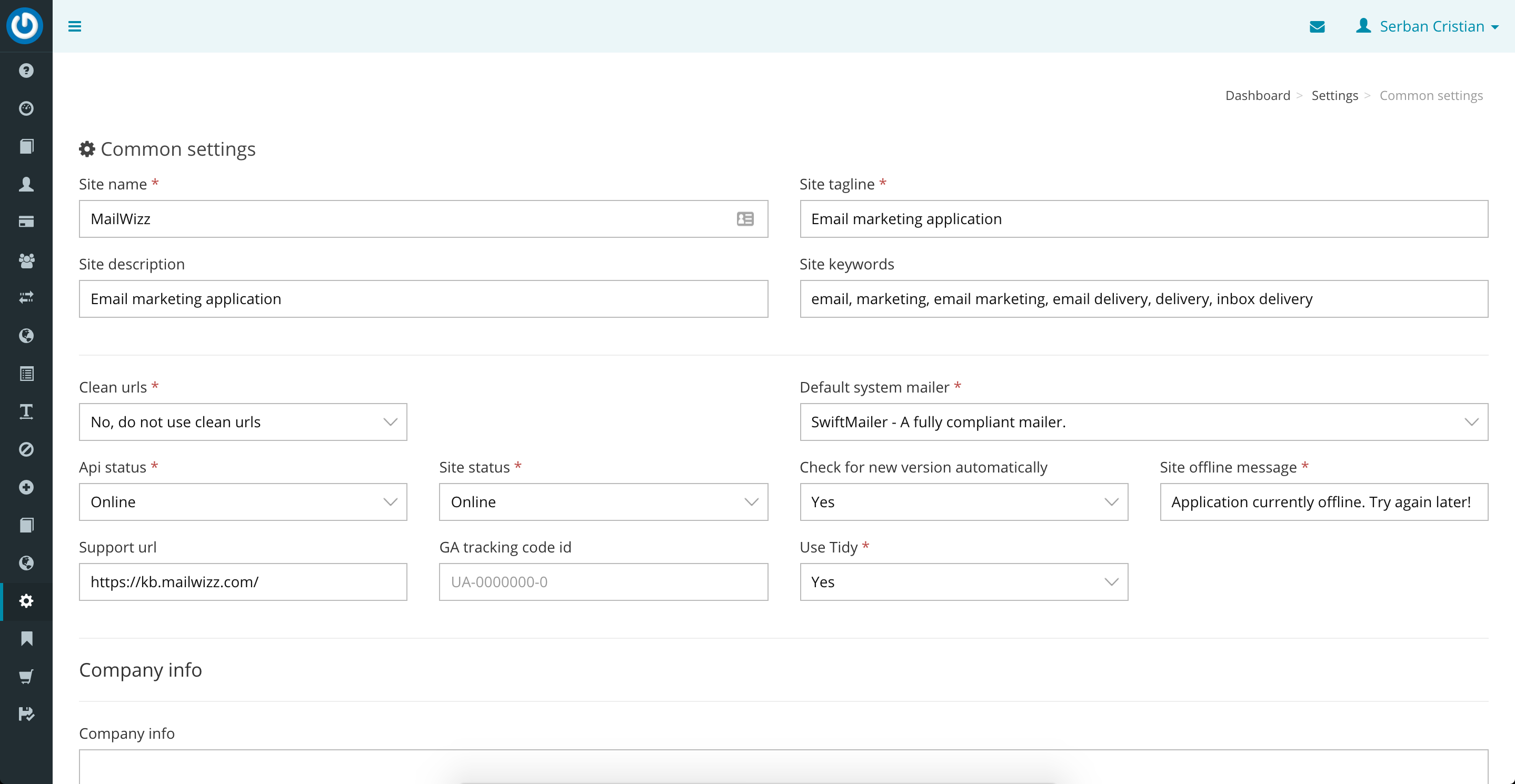The width and height of the screenshot is (1515, 784).
Task: Open the blacklist ban-symbol sidebar icon
Action: (x=26, y=449)
